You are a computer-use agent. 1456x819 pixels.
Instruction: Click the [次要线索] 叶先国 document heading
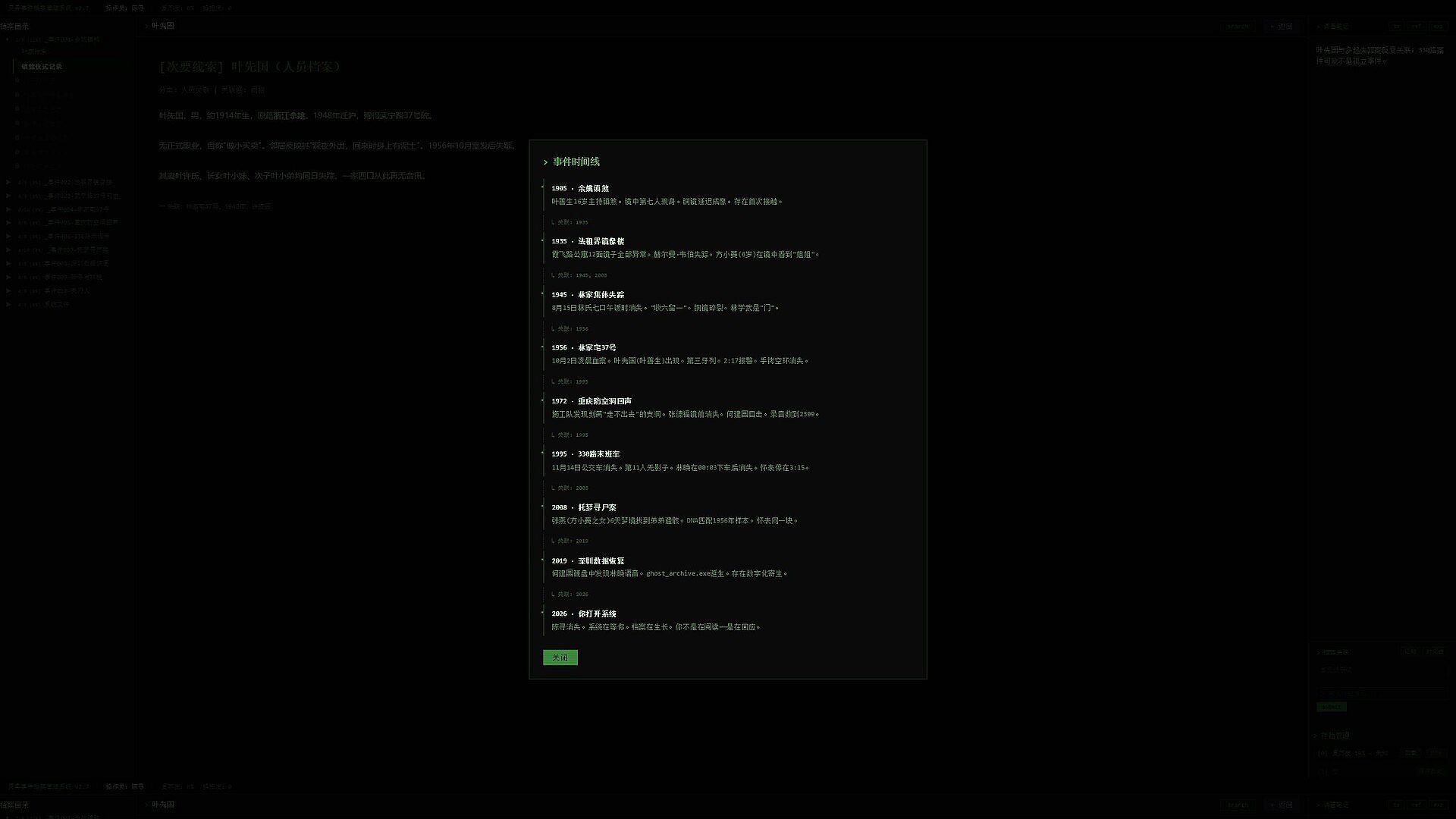click(250, 67)
